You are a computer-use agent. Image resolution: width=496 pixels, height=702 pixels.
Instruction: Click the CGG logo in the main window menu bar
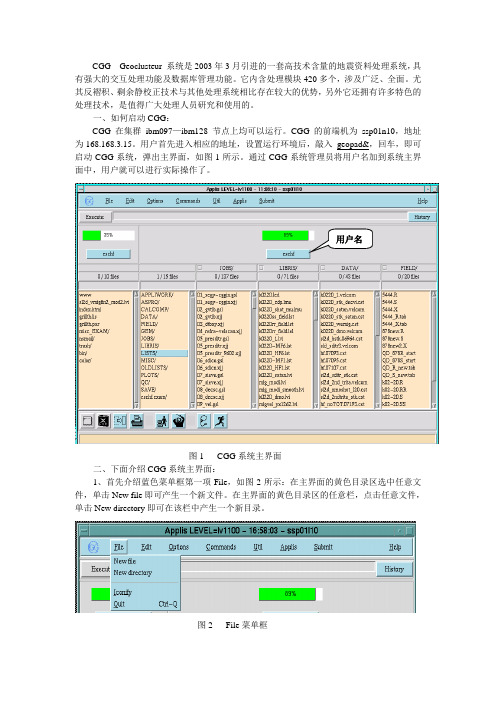[90, 201]
